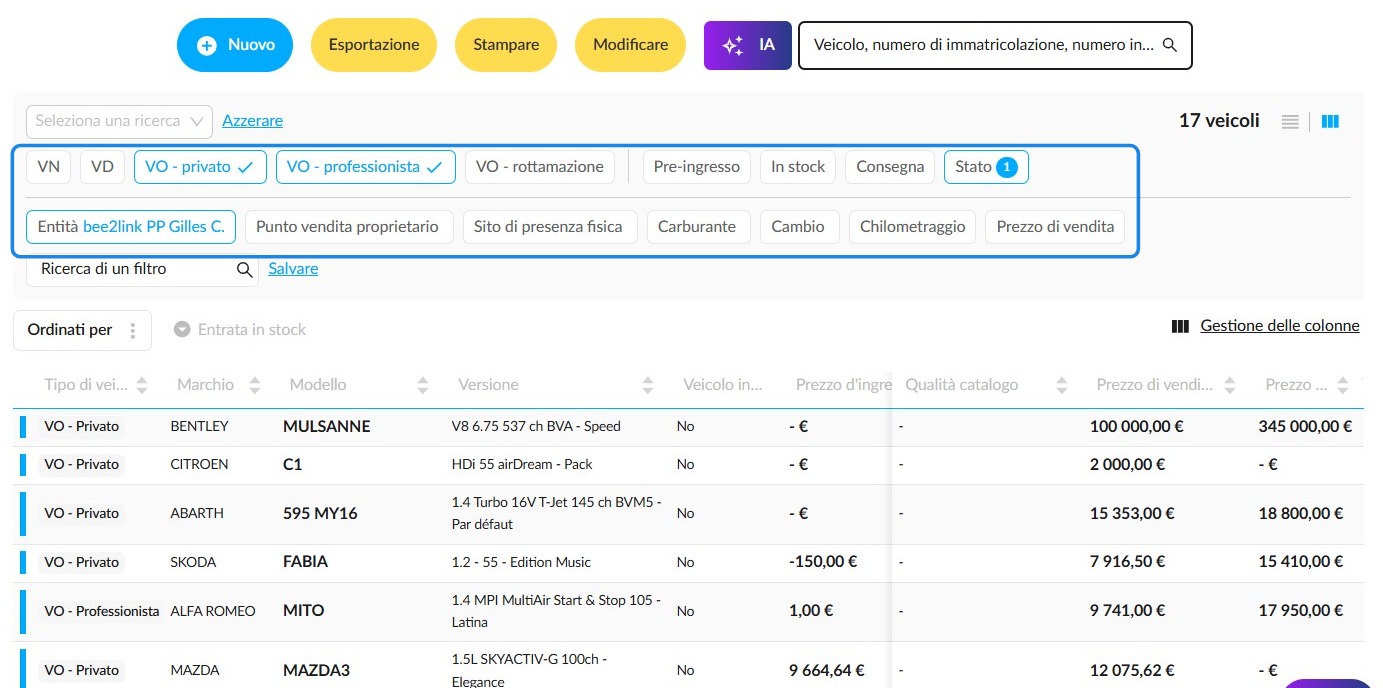Select the Pre-ingresso filter tab

697,167
